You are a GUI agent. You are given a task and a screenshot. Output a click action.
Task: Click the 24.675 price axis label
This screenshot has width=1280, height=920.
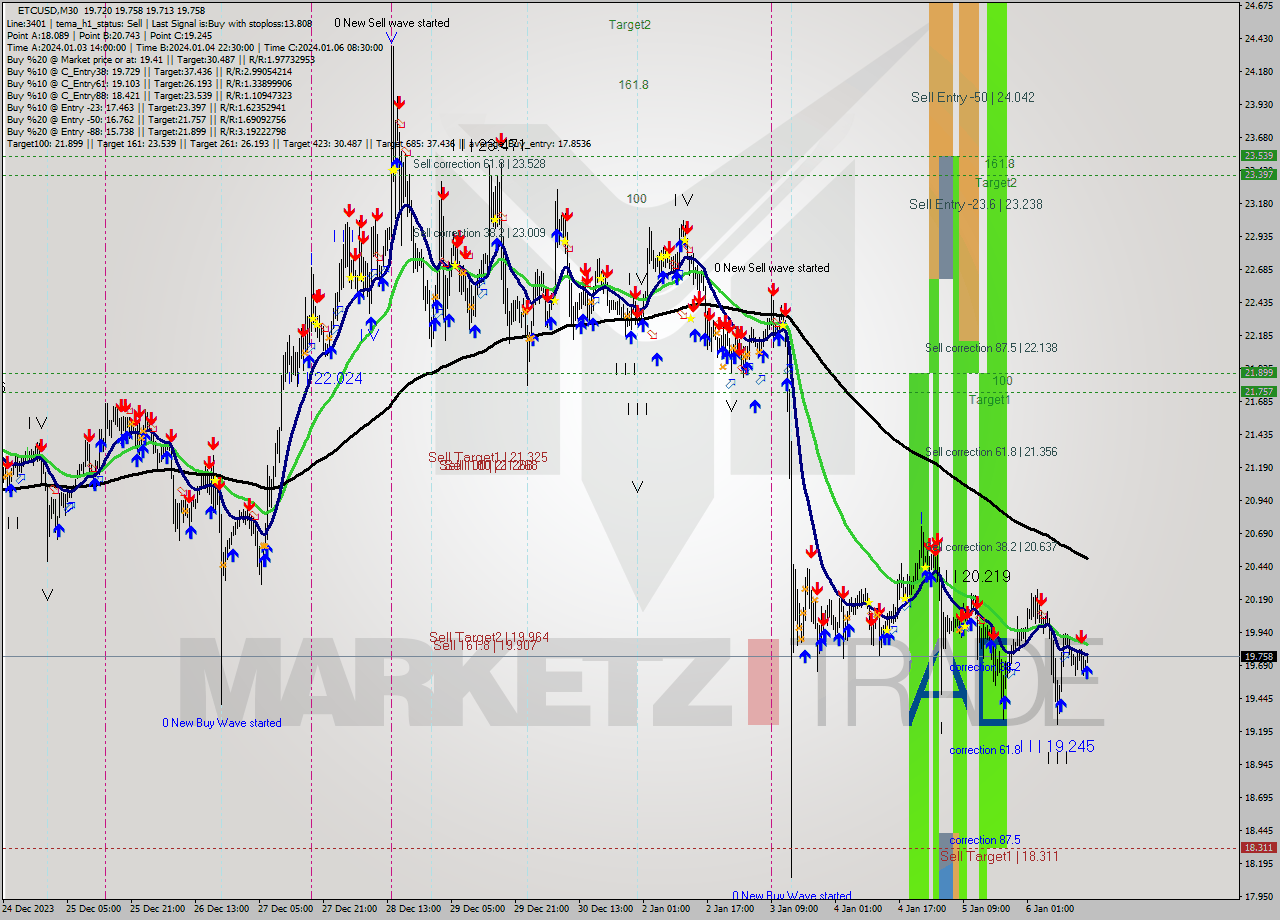[1258, 6]
